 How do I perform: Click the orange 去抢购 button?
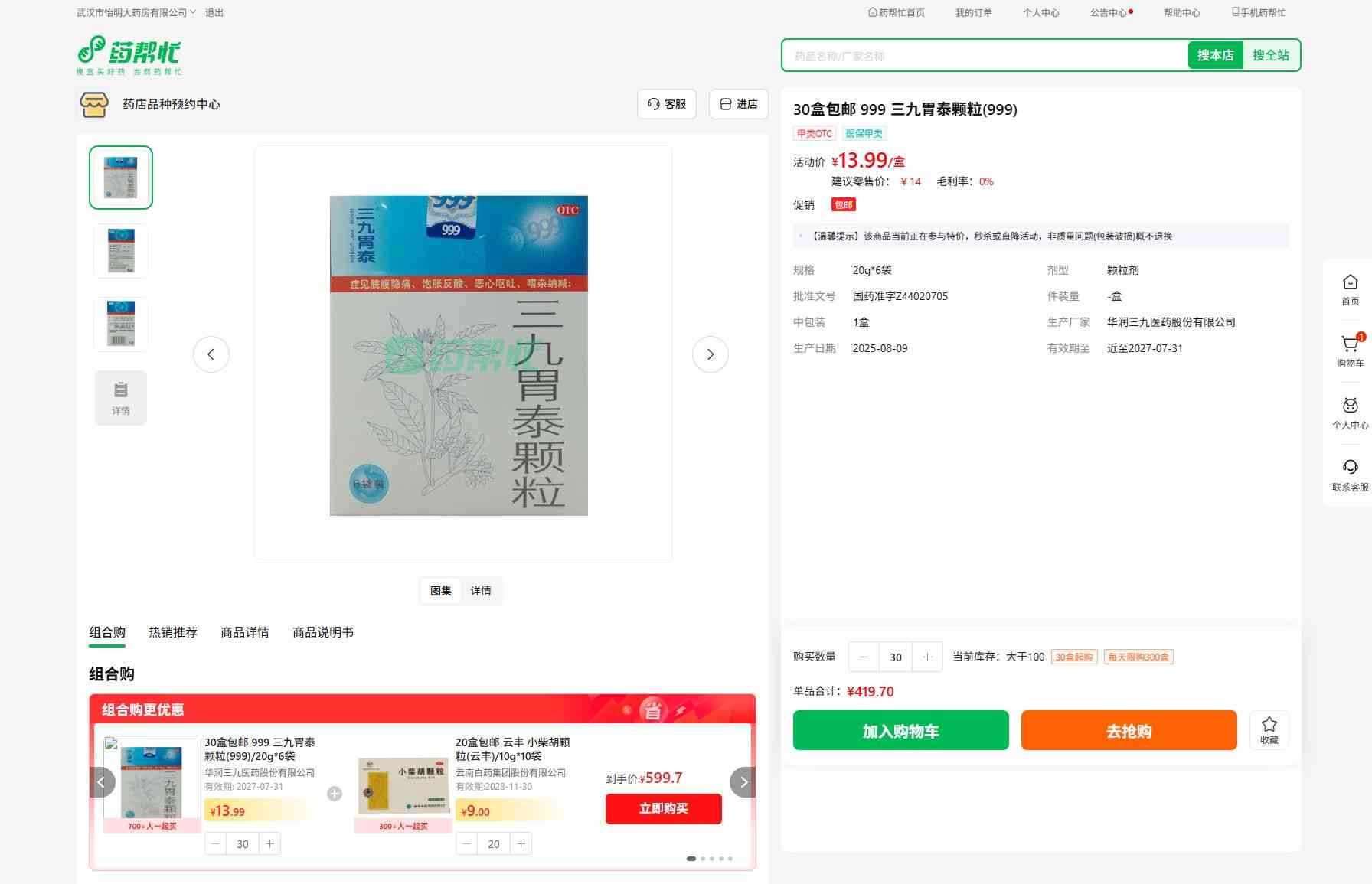tap(1129, 730)
